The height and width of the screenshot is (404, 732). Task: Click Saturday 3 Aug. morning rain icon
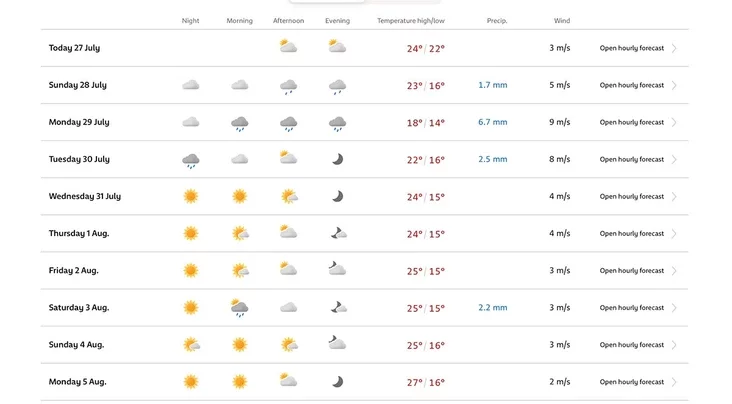(239, 308)
